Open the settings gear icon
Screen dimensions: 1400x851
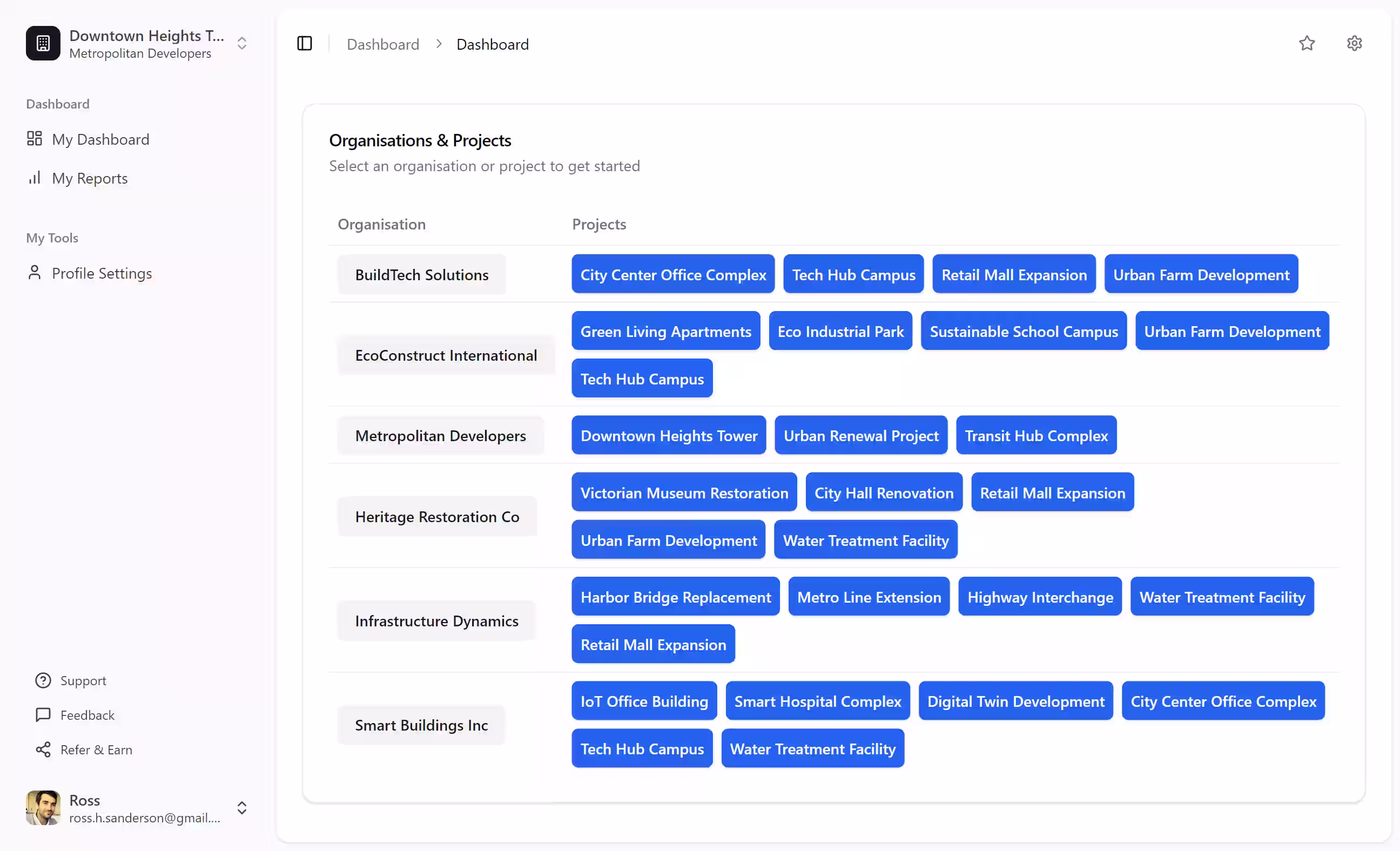point(1355,43)
